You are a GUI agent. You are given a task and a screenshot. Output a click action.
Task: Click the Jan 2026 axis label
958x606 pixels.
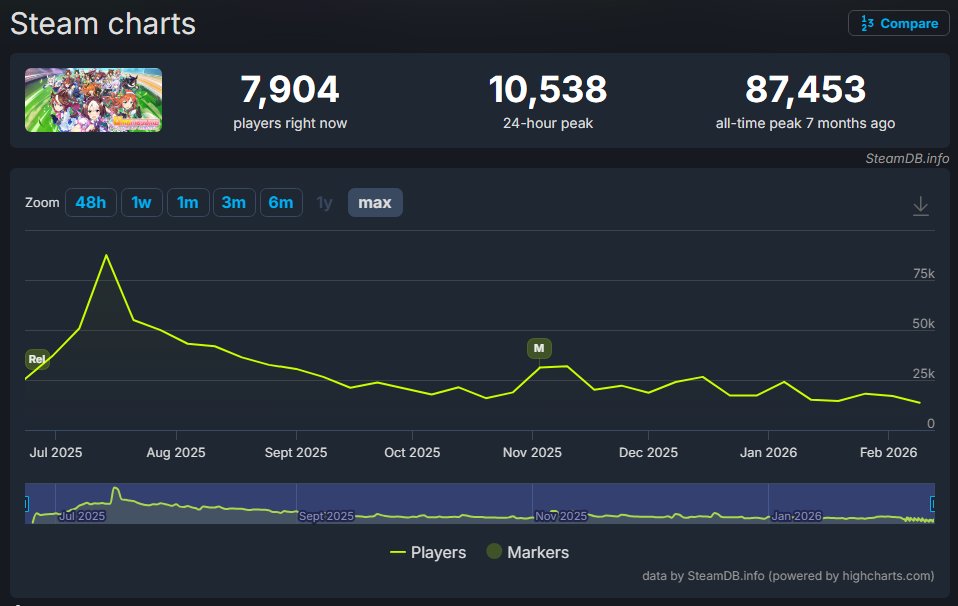tap(769, 453)
